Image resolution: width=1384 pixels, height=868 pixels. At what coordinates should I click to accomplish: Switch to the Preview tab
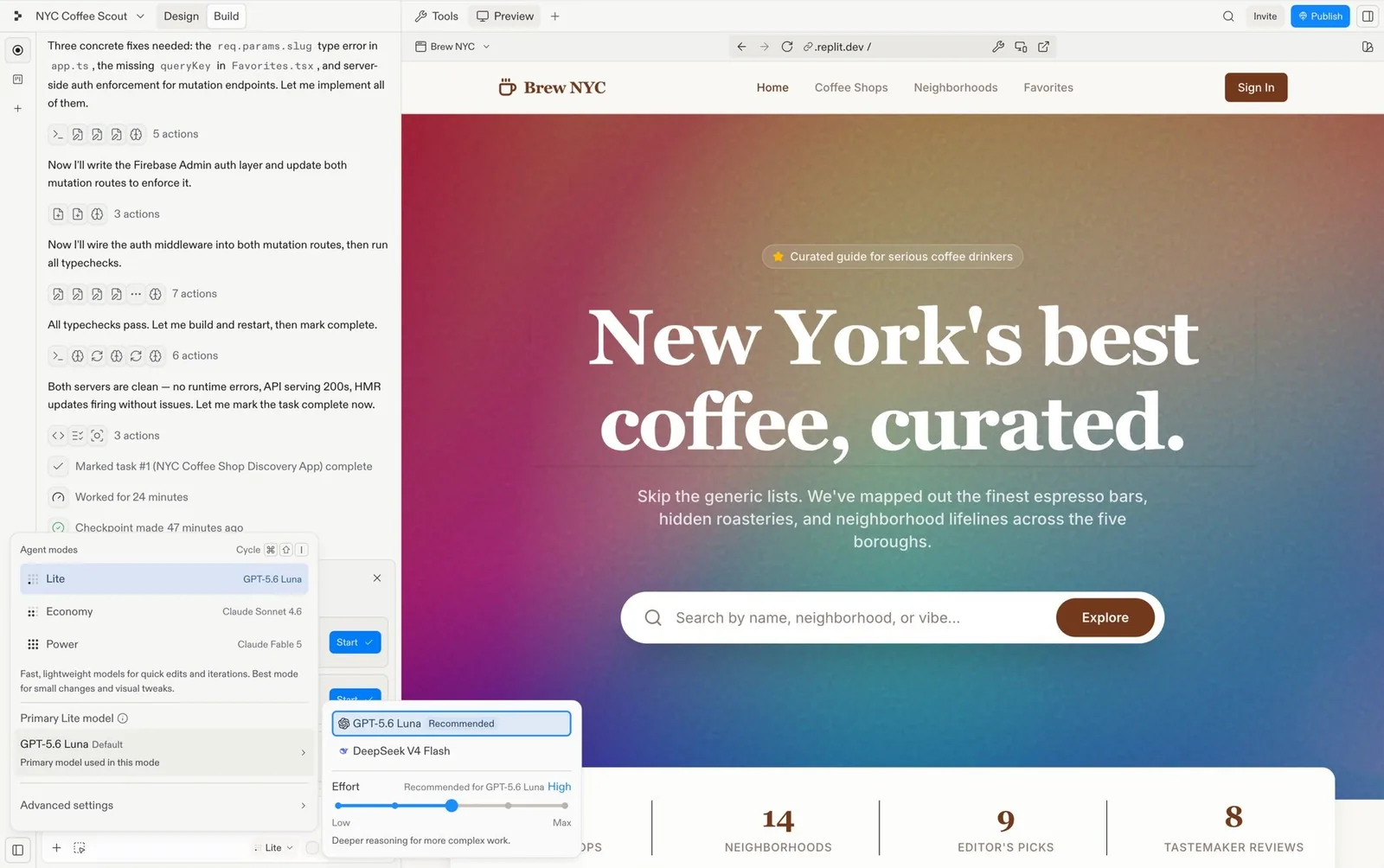505,16
